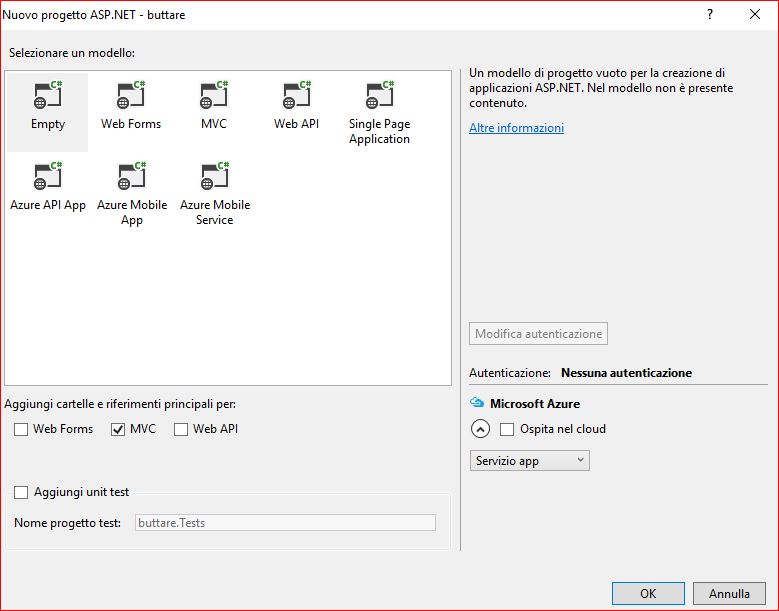
Task: Choose the Web Forms template icon
Action: [131, 94]
